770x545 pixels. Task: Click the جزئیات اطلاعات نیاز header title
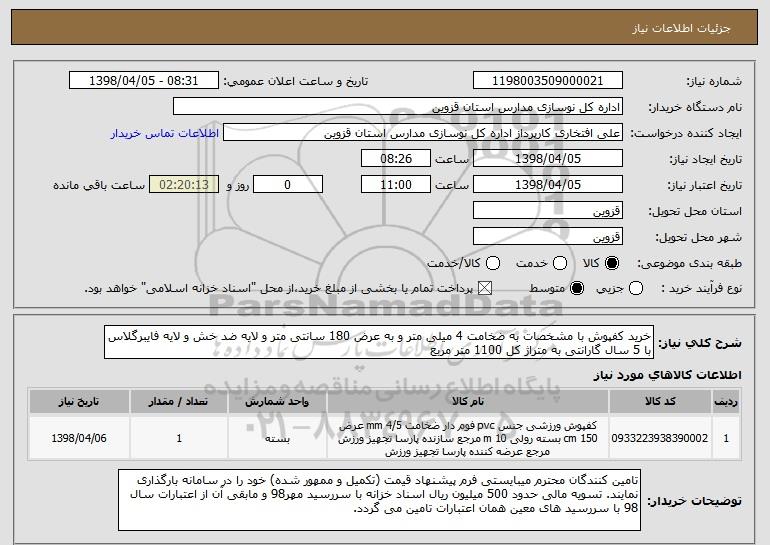click(681, 28)
